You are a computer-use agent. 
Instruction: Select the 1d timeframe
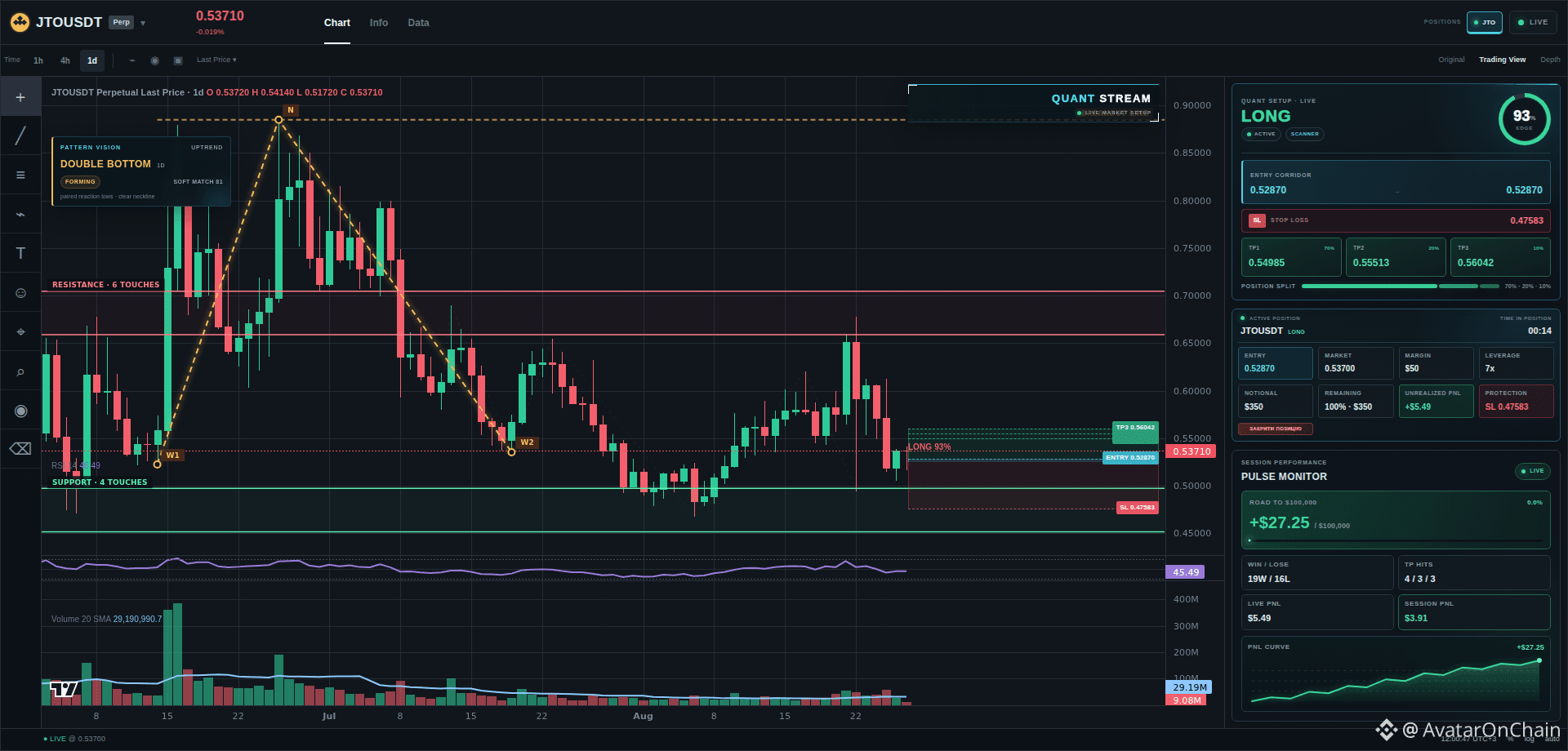92,60
